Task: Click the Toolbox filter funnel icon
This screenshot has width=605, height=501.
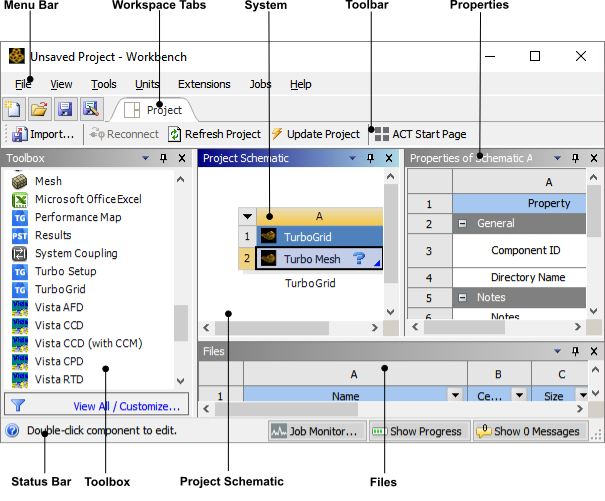Action: (x=18, y=405)
